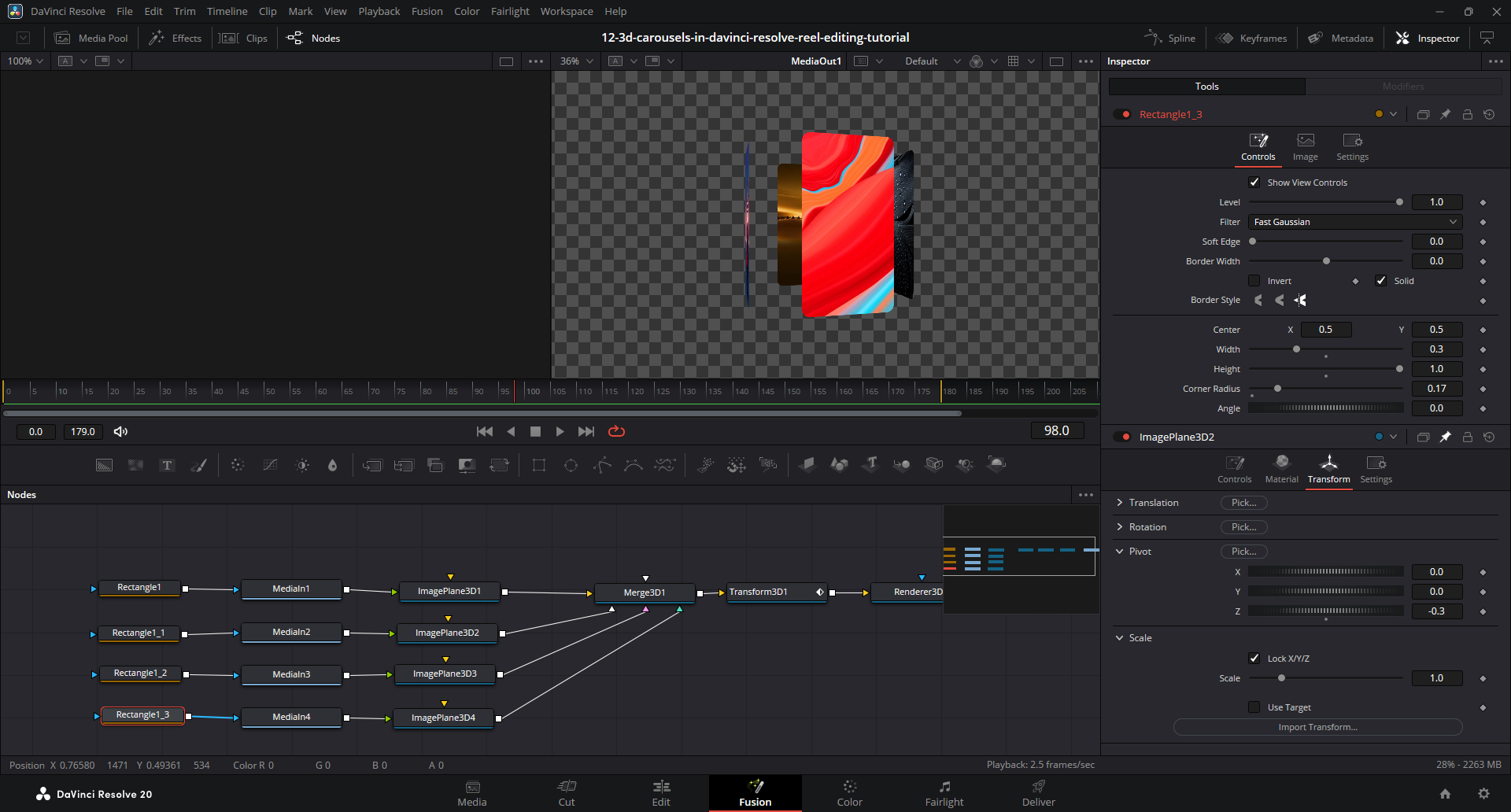Enable the Invert checkbox
This screenshot has width=1511, height=812.
1254,281
